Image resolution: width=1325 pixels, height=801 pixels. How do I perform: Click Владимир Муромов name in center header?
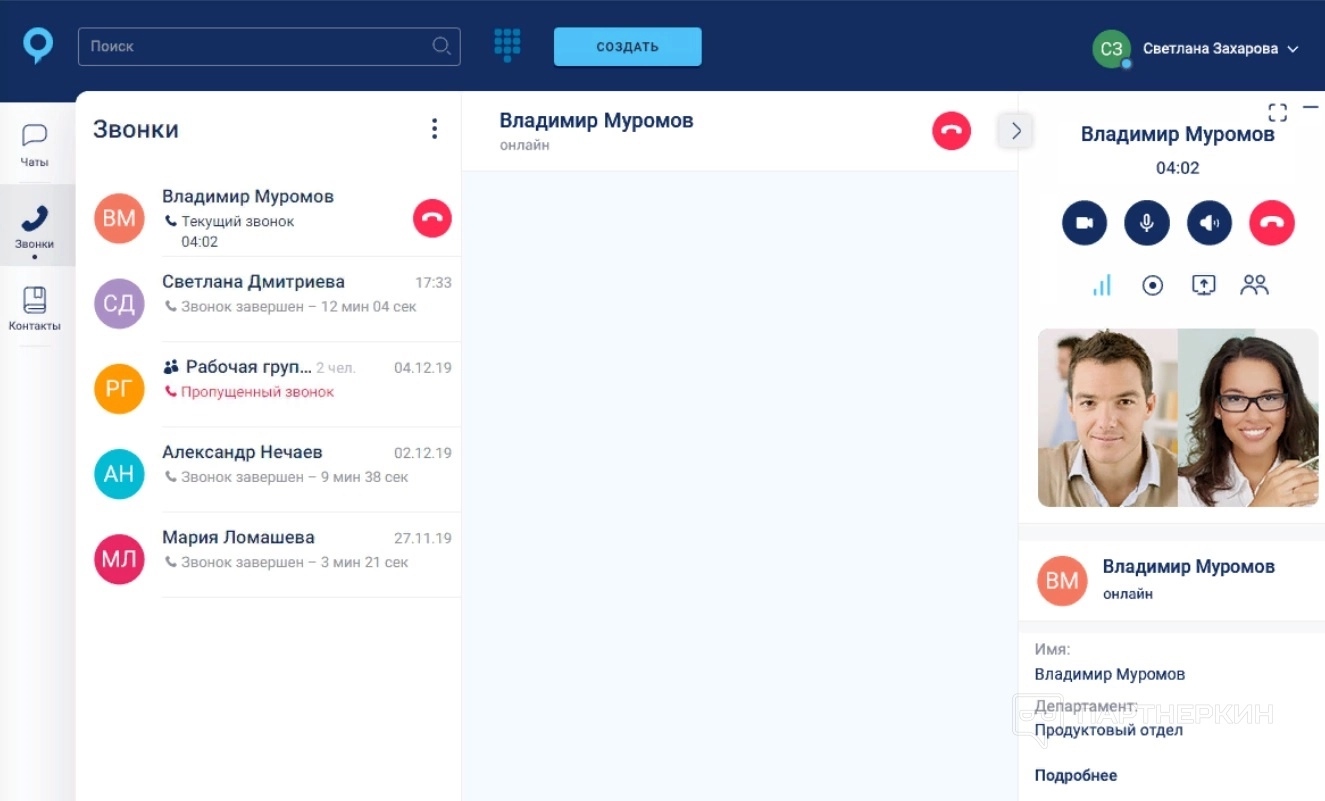click(596, 121)
